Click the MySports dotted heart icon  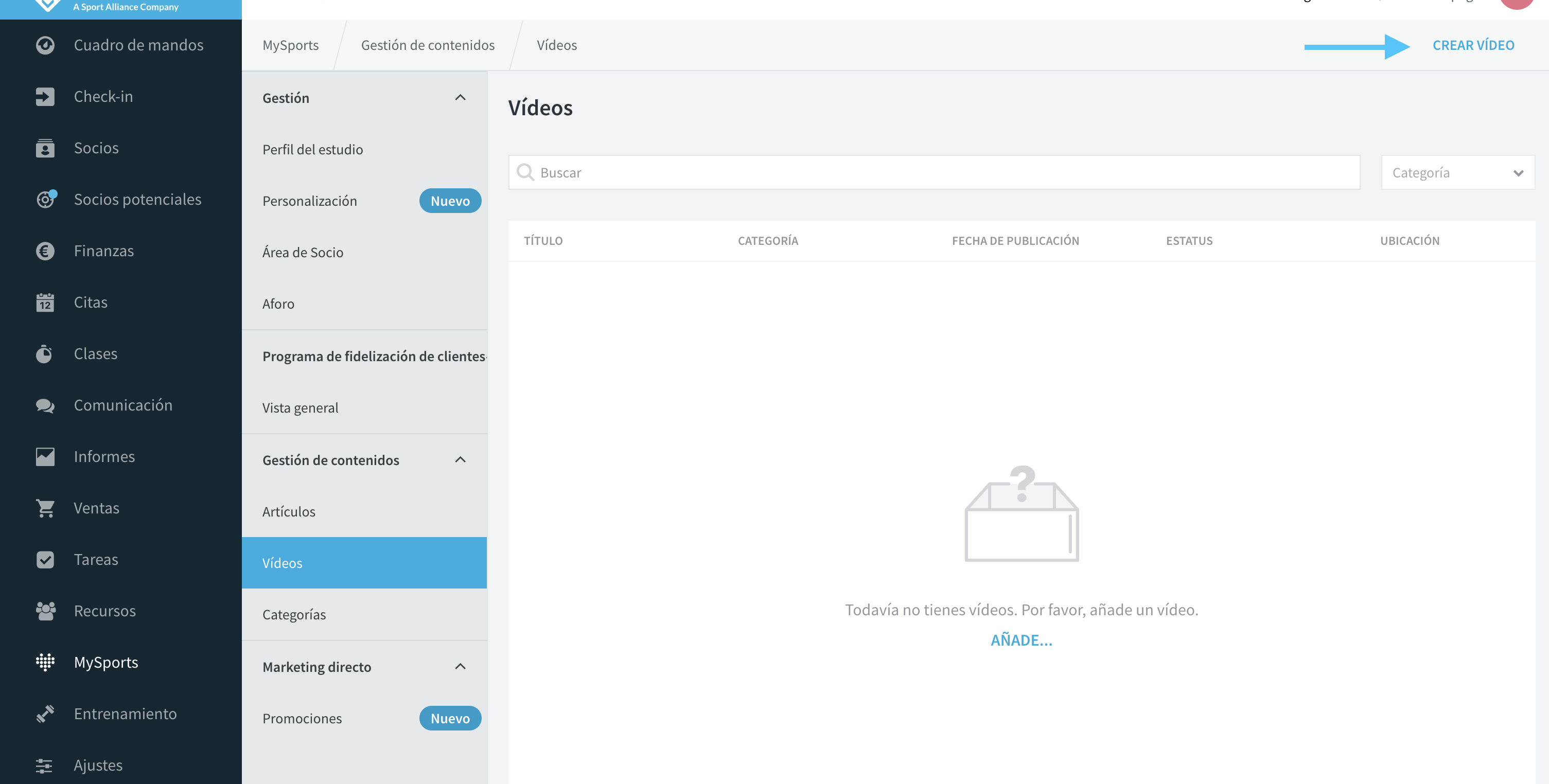click(45, 662)
